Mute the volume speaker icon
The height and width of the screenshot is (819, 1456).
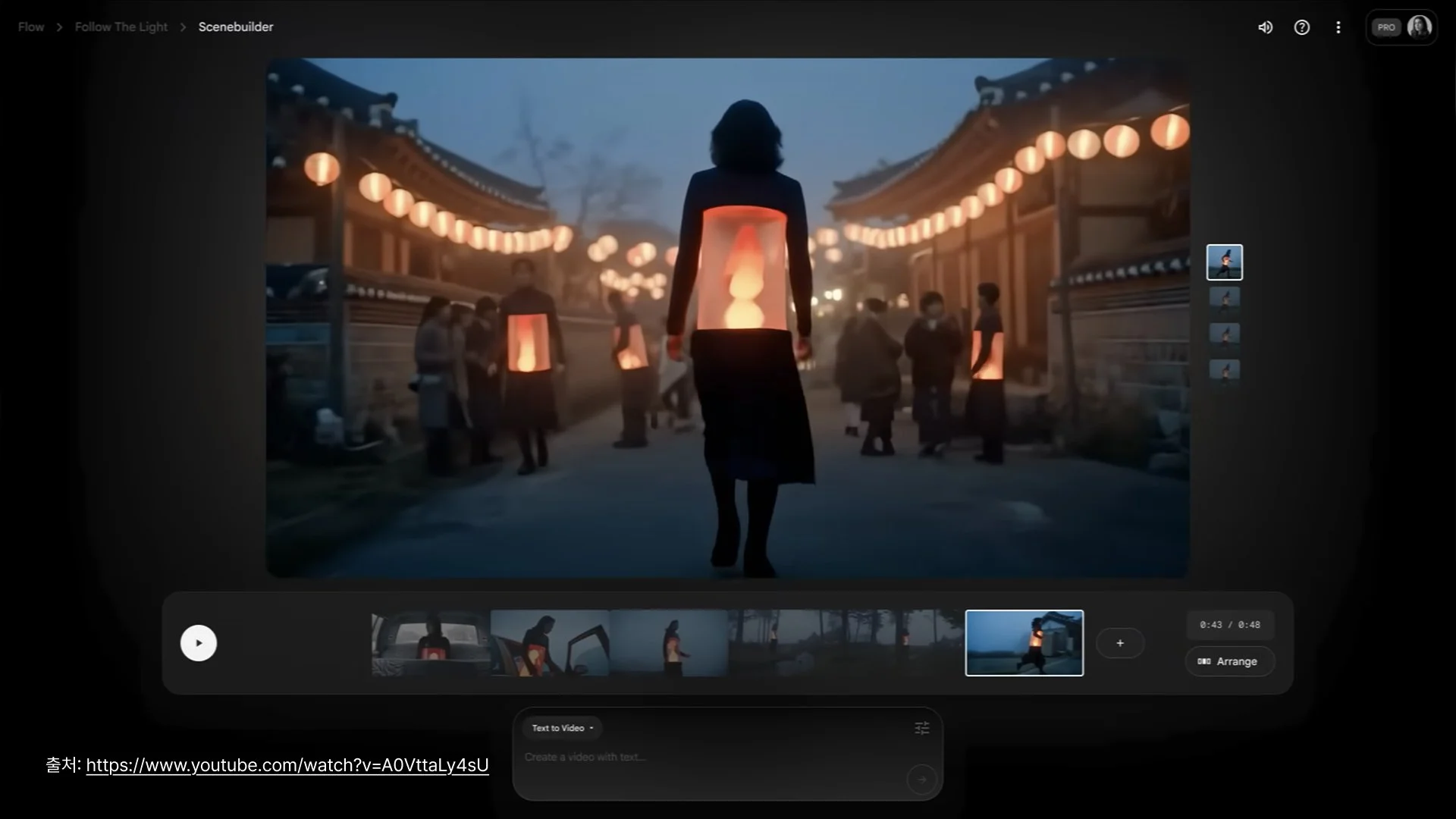tap(1265, 27)
